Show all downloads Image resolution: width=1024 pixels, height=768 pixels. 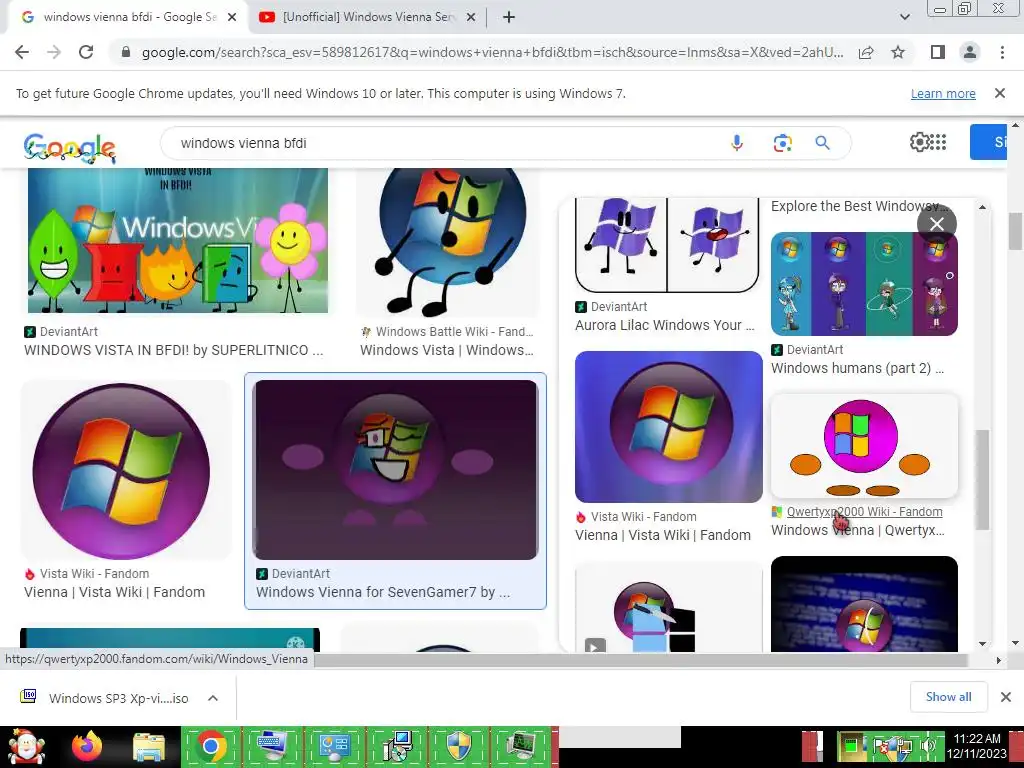[948, 697]
